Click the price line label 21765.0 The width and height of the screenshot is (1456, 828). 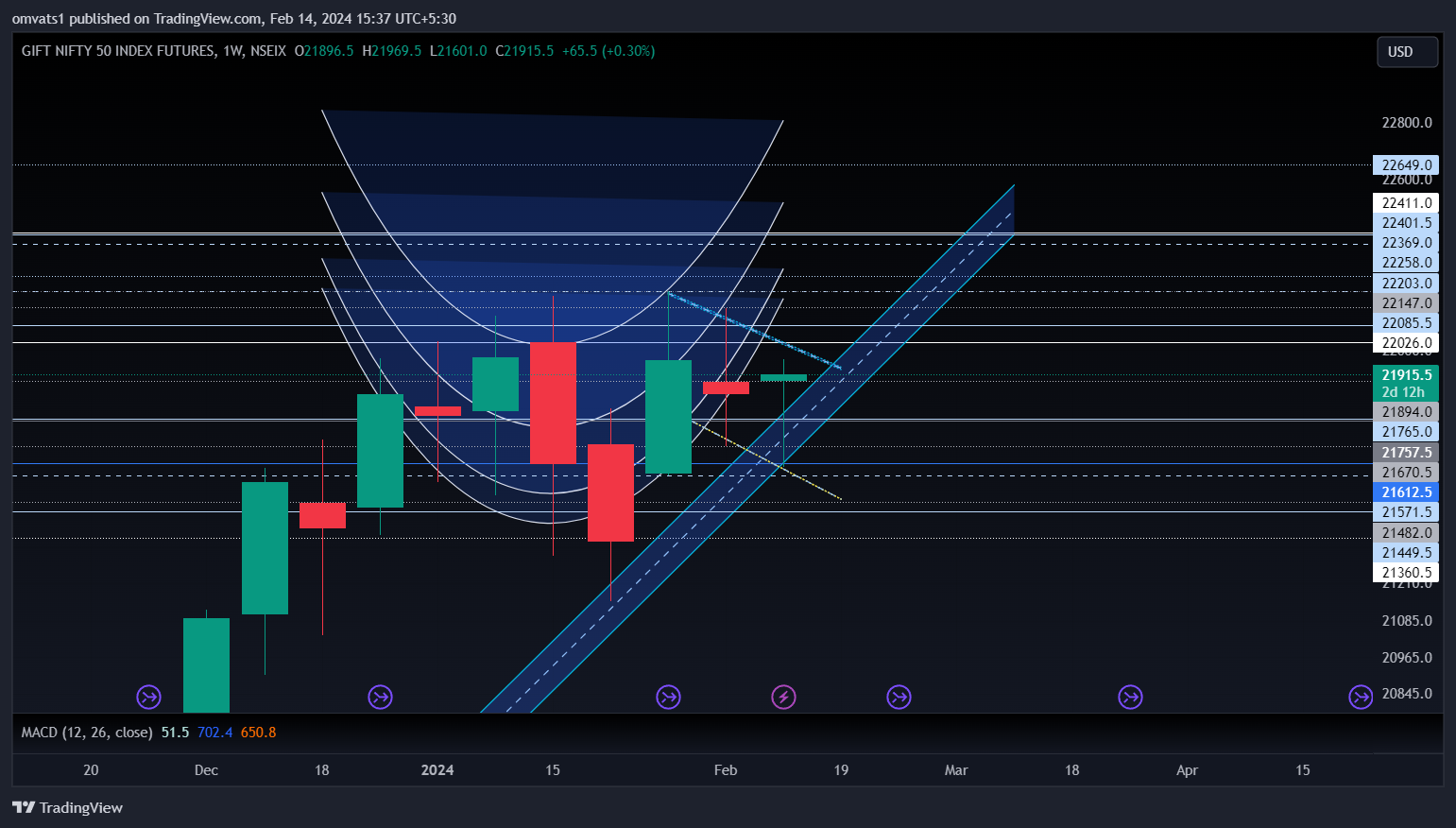pyautogui.click(x=1405, y=432)
